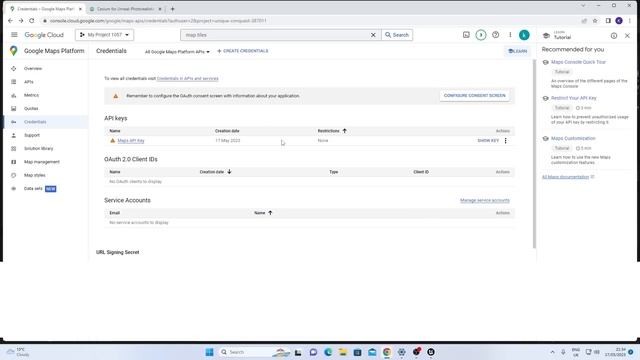Open a new browser tab with plus icon
Viewport: 640px width, 360px height.
(172, 9)
